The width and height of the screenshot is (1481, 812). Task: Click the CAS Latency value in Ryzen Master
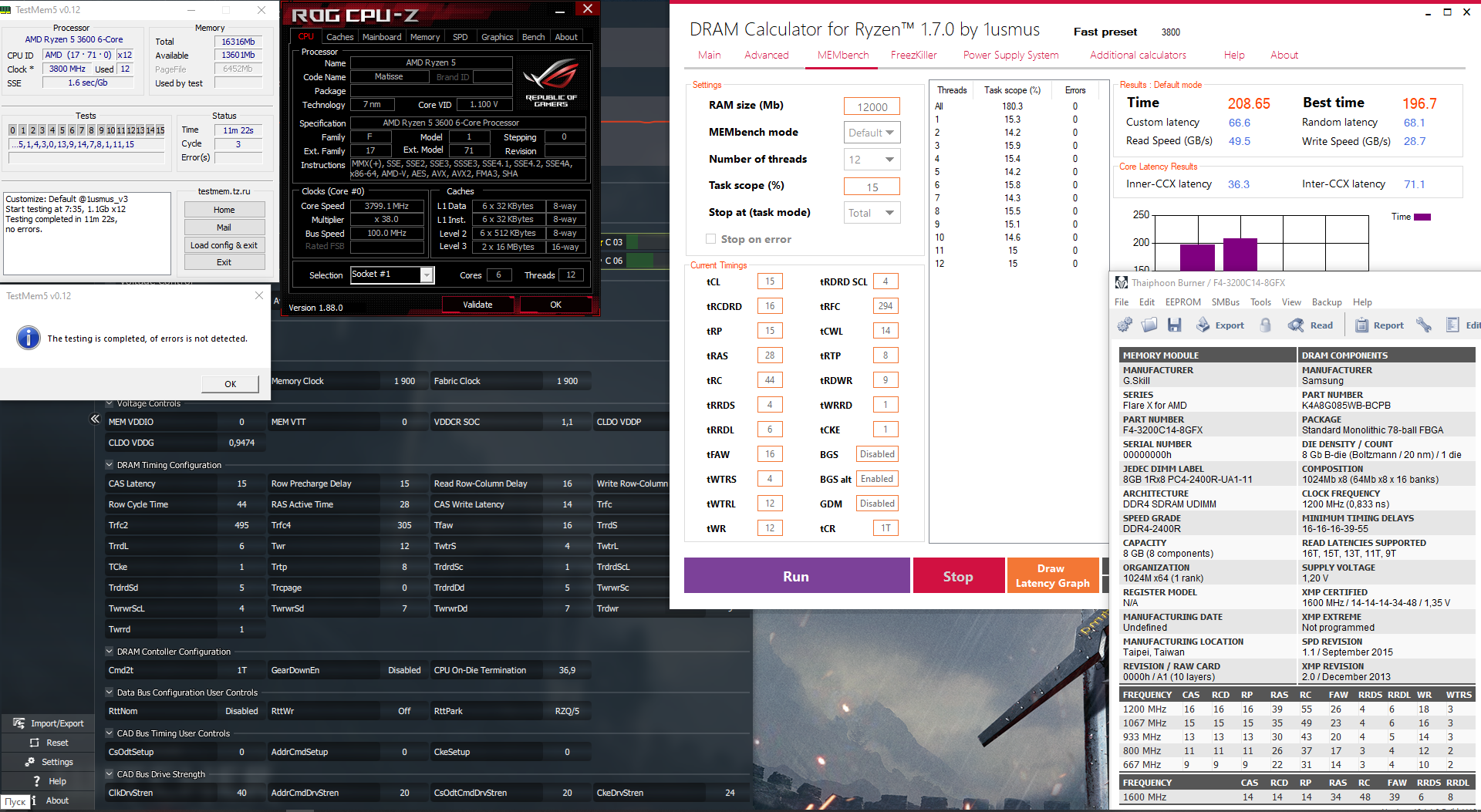click(241, 483)
